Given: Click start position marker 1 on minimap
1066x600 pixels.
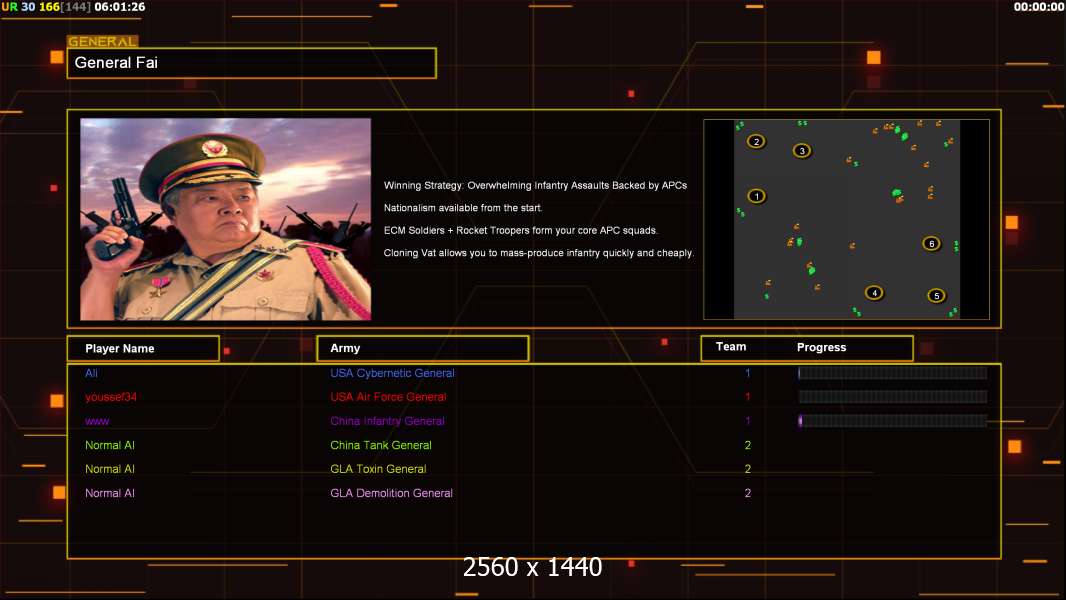Looking at the screenshot, I should click(757, 196).
